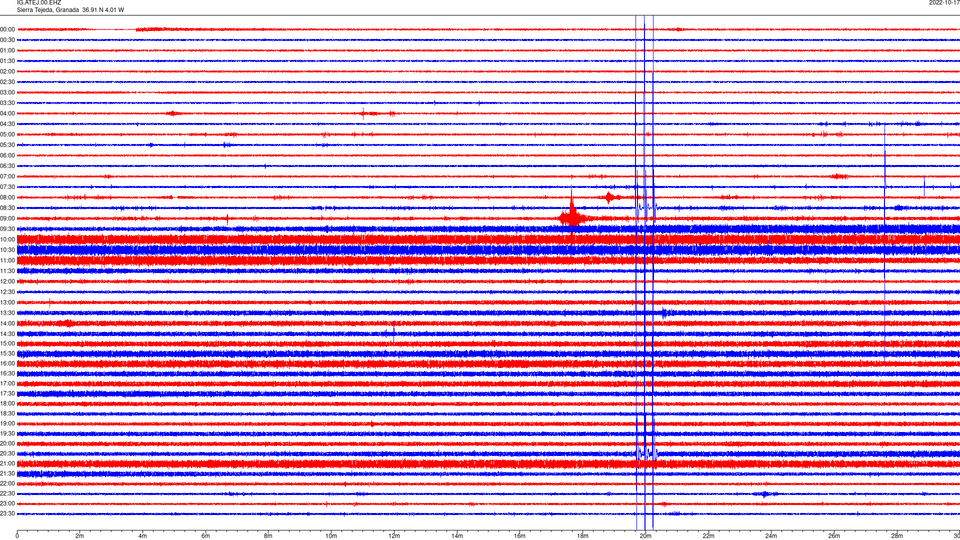Click the 28m tick label on time axis
Viewport: 960px width, 540px height.
[897, 536]
